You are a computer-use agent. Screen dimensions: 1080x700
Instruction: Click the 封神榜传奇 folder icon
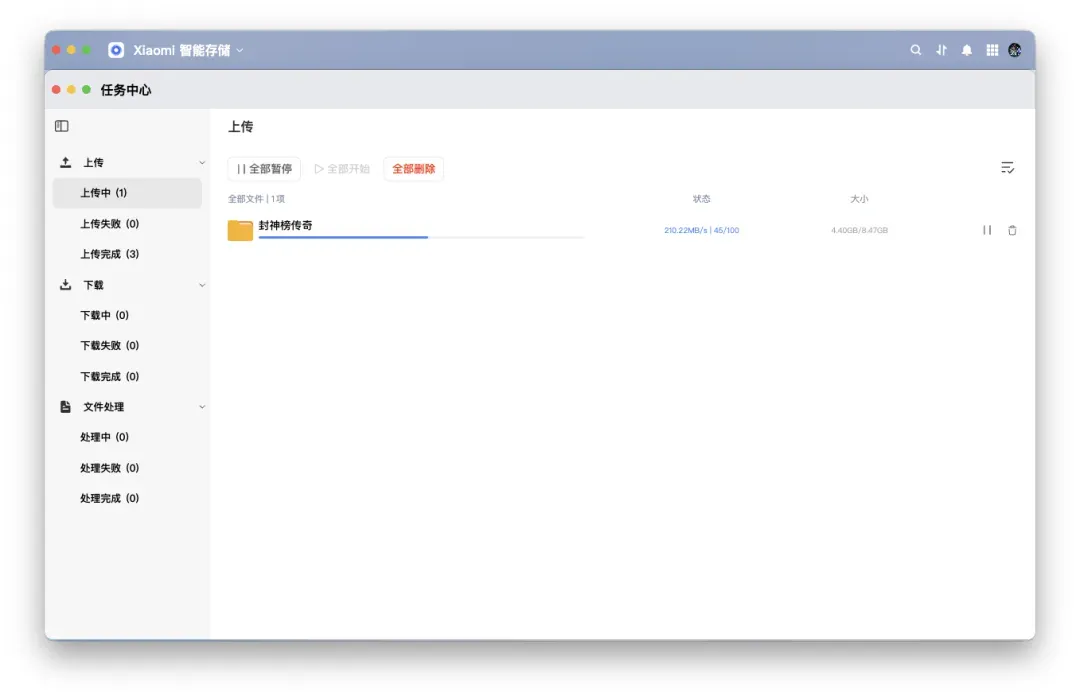240,230
